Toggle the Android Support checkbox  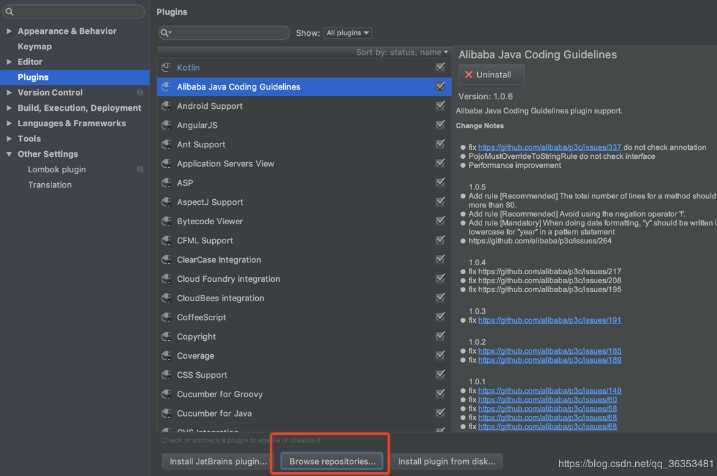(x=440, y=105)
